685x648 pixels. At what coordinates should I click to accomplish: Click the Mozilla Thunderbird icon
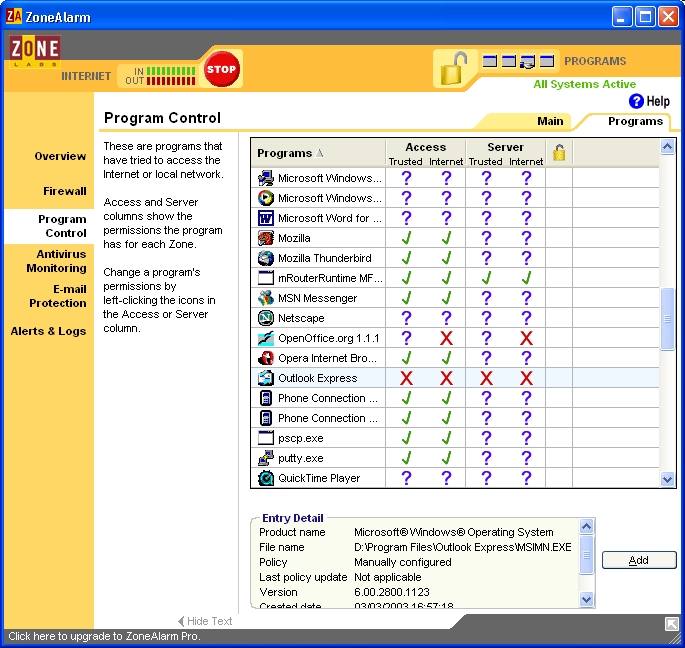pyautogui.click(x=266, y=258)
